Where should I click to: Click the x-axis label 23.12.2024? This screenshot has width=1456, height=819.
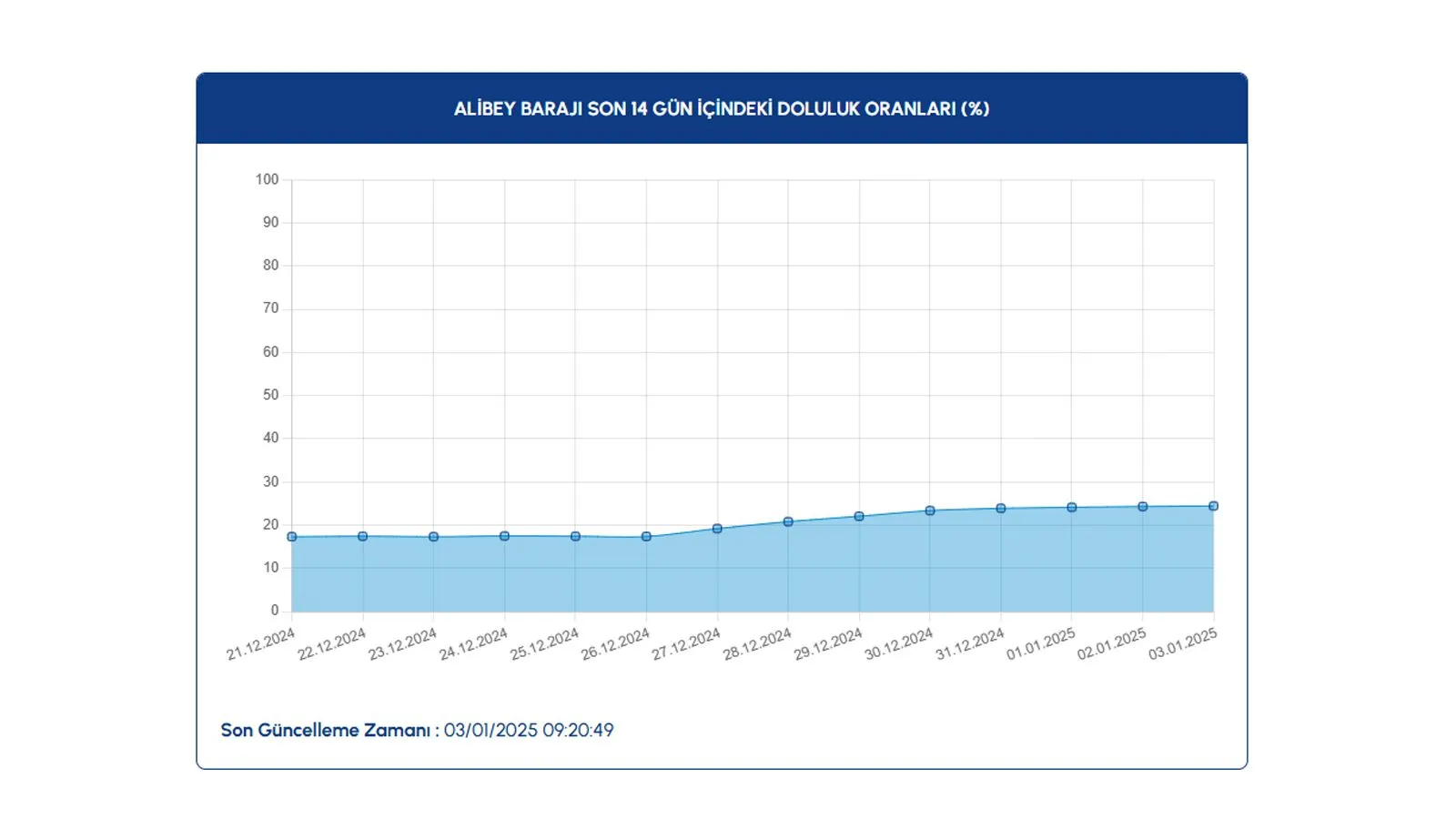(402, 644)
